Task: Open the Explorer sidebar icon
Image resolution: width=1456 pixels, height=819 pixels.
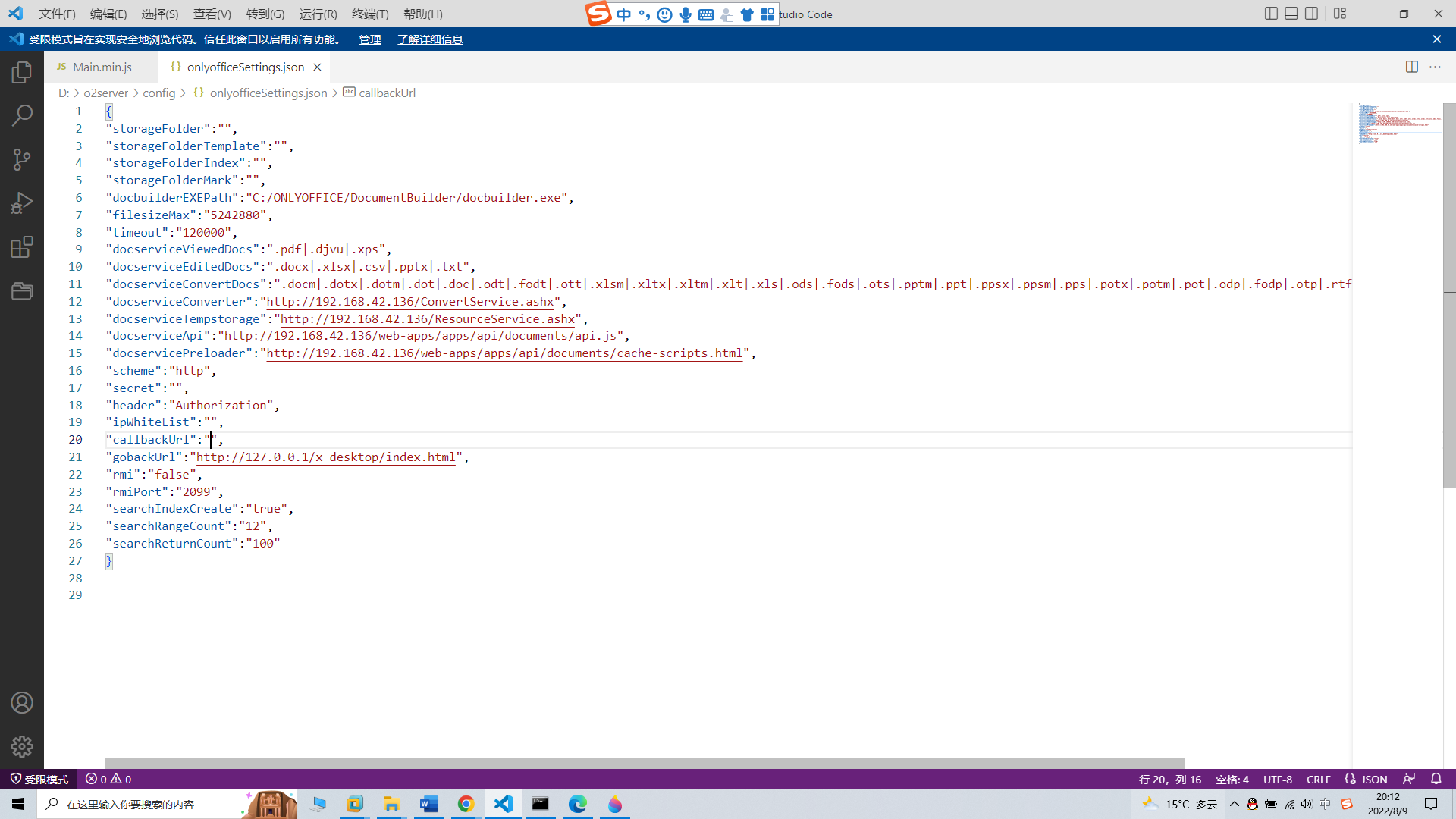Action: 22,72
